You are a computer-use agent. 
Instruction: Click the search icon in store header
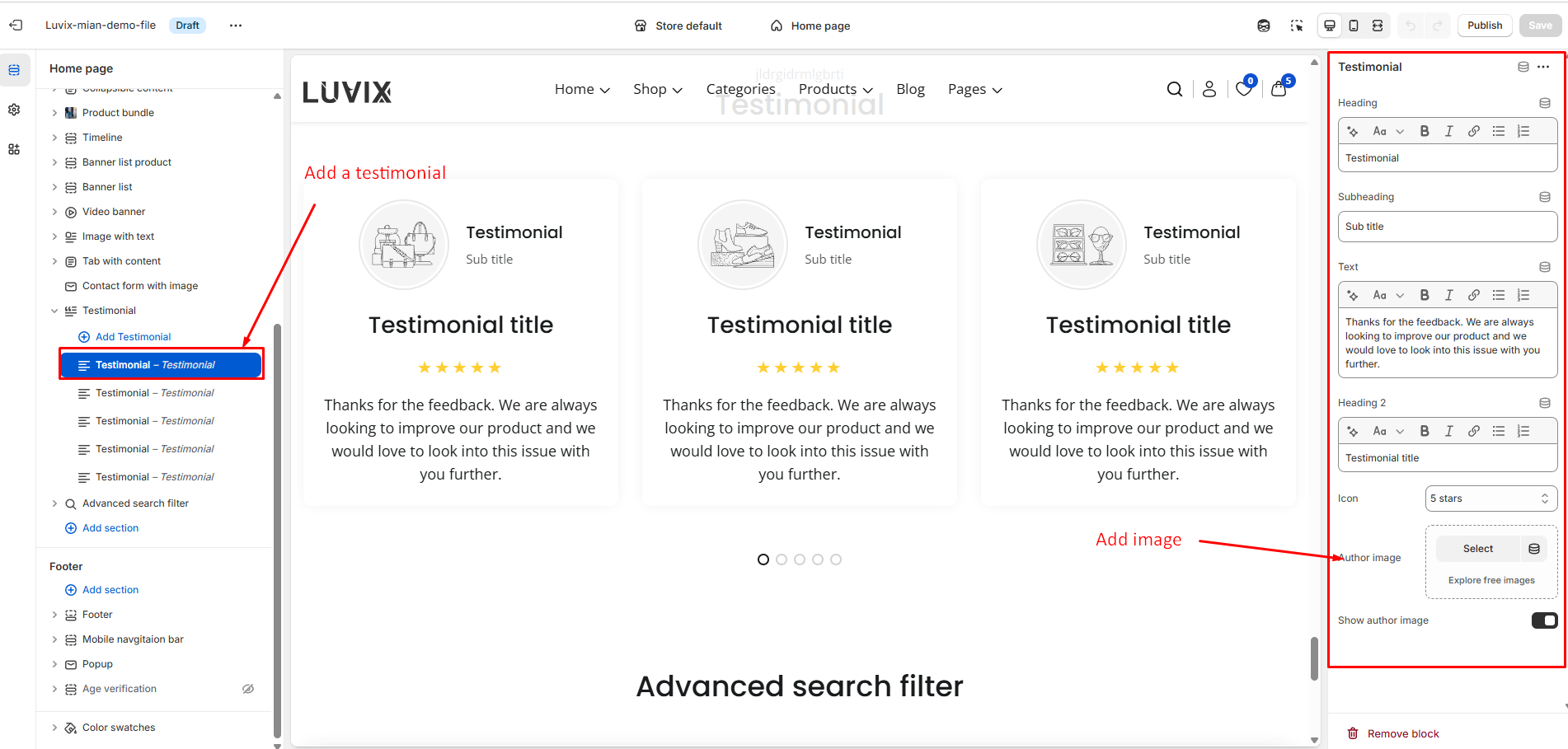pyautogui.click(x=1175, y=89)
